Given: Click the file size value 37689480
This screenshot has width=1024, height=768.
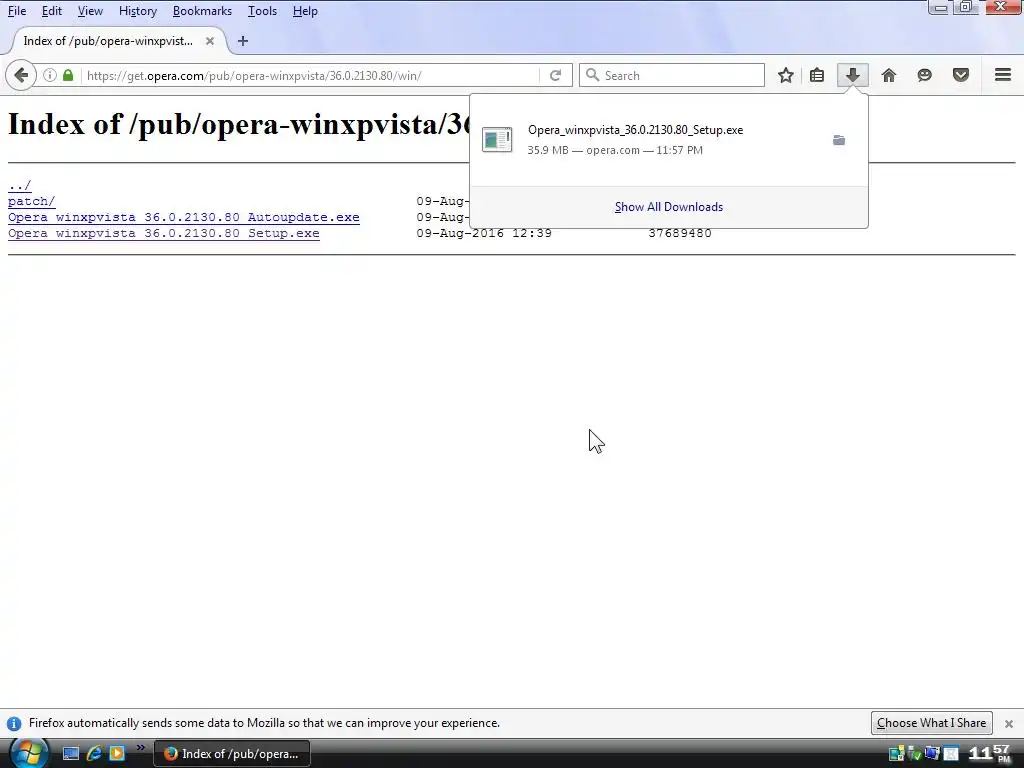Looking at the screenshot, I should [x=680, y=233].
